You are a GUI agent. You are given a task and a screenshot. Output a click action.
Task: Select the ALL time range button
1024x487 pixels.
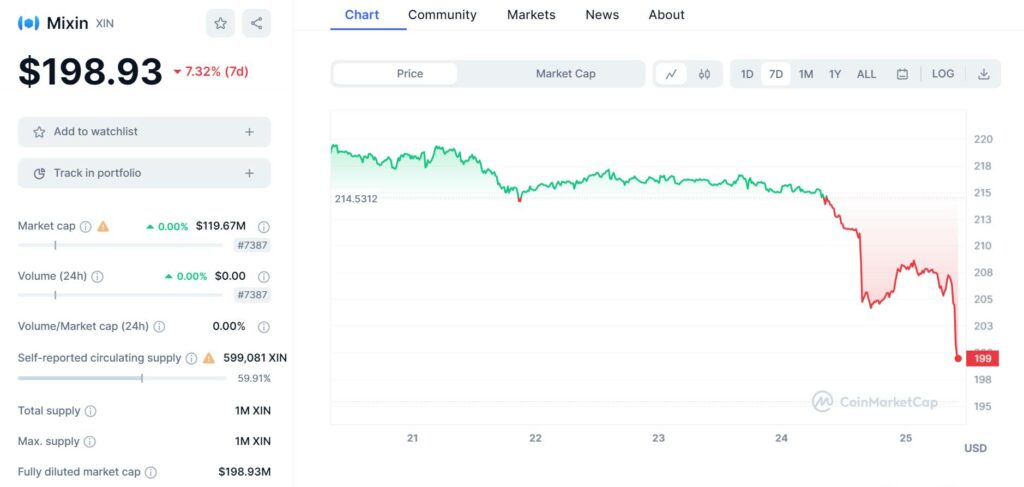pos(866,74)
